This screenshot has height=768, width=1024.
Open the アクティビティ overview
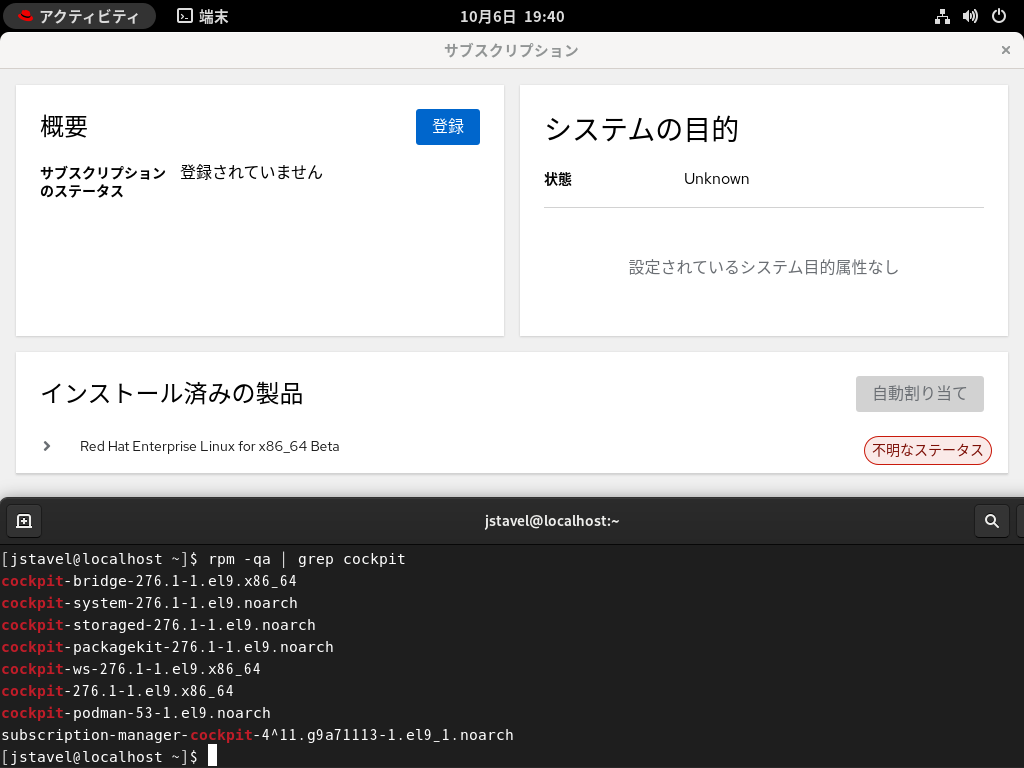pyautogui.click(x=79, y=16)
